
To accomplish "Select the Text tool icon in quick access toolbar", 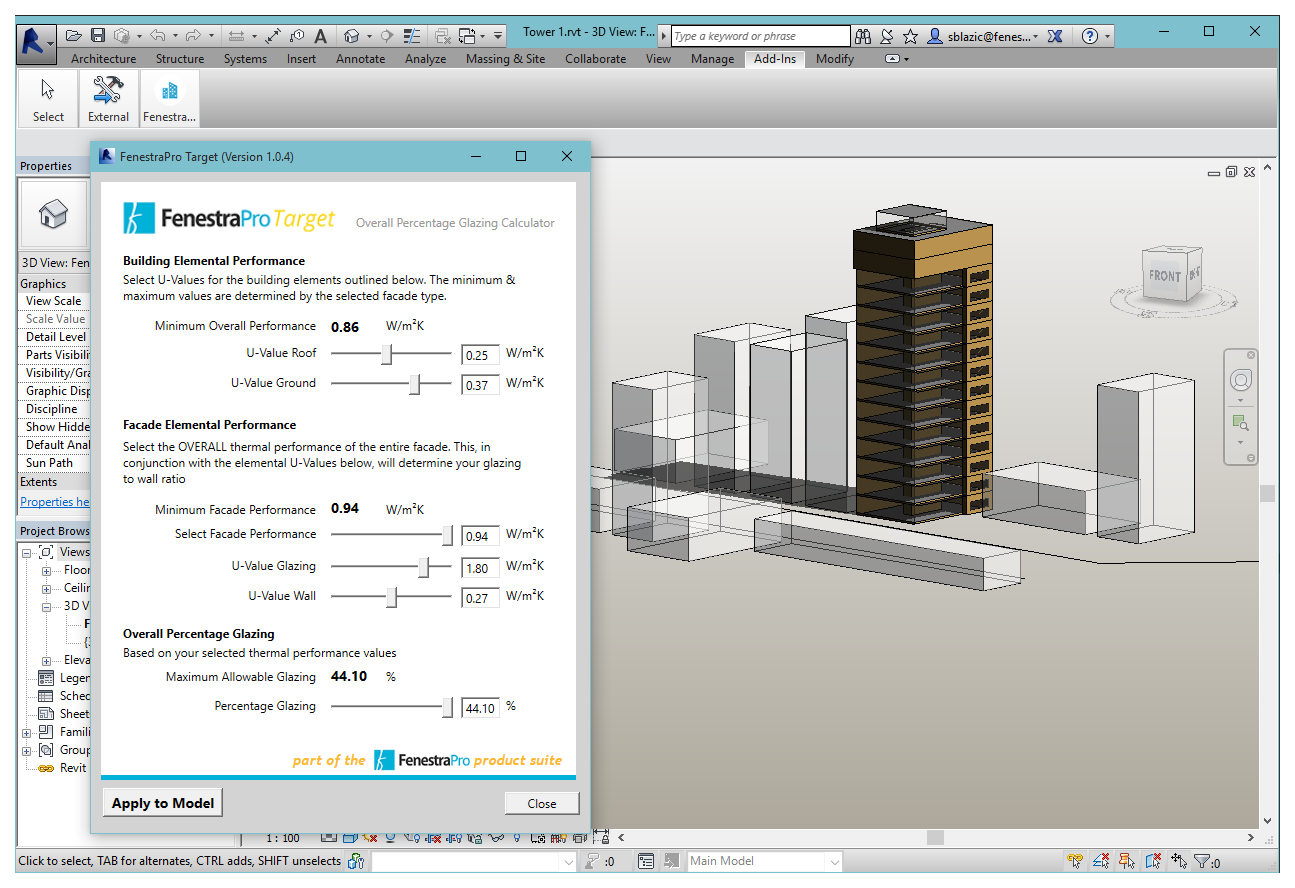I will click(x=320, y=36).
